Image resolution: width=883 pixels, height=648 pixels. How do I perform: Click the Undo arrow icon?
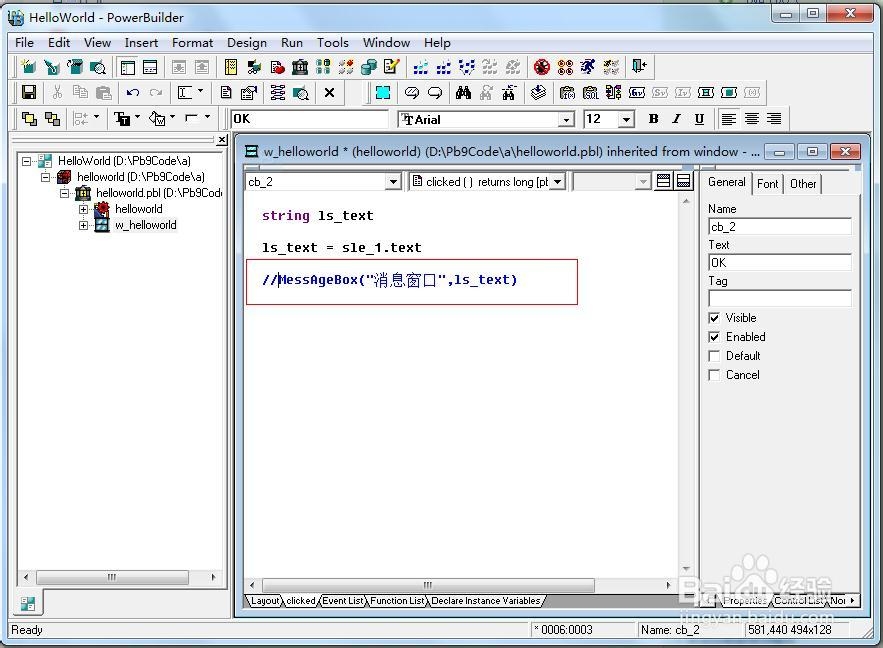point(133,92)
